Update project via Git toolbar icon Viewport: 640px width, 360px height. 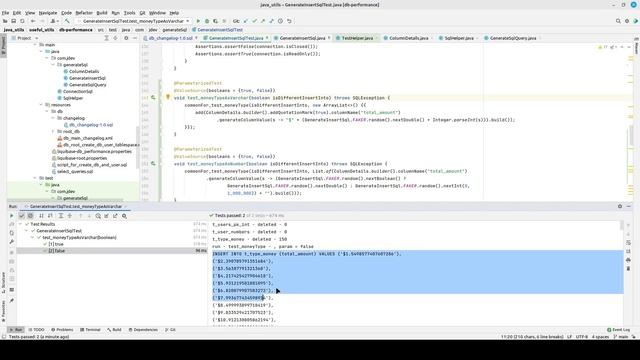click(x=246, y=21)
